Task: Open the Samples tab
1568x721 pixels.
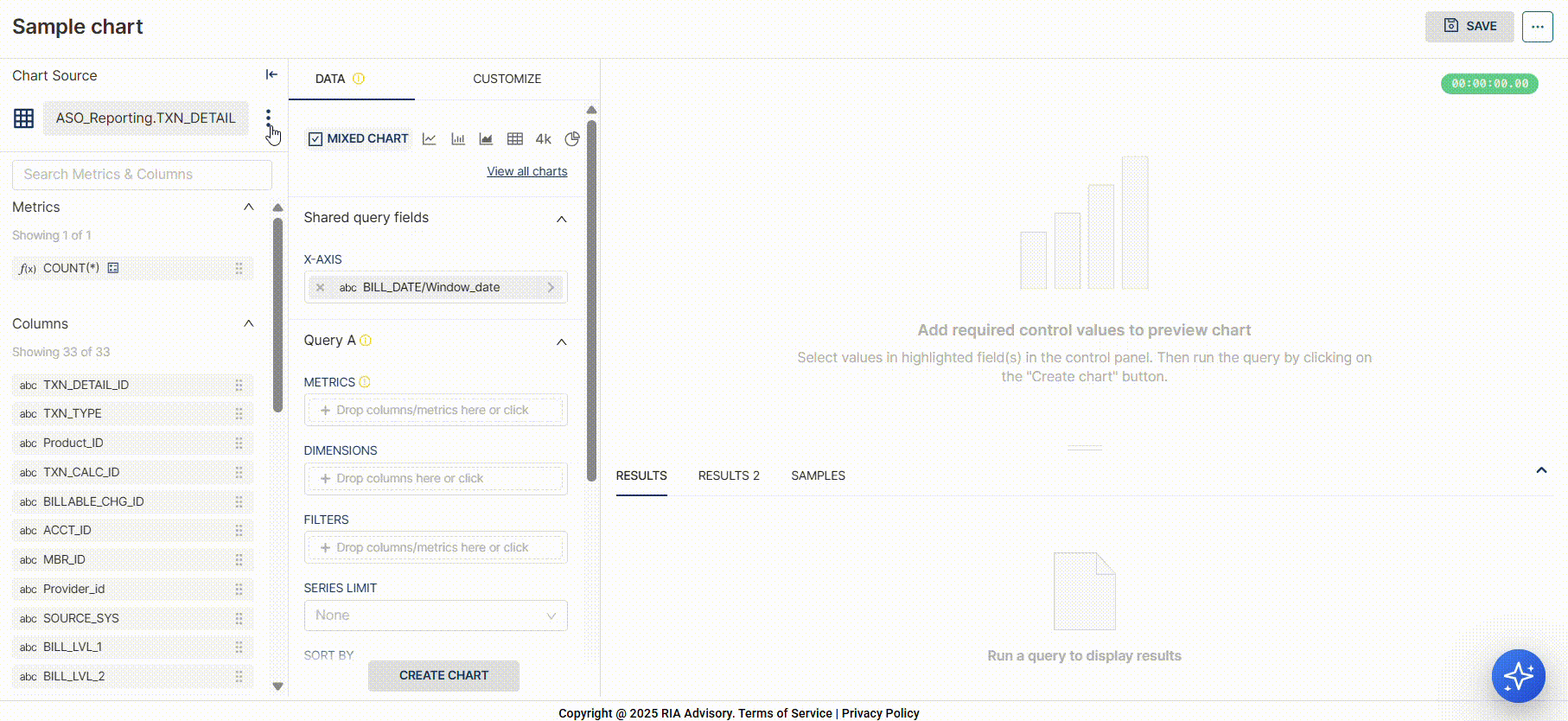Action: [818, 475]
